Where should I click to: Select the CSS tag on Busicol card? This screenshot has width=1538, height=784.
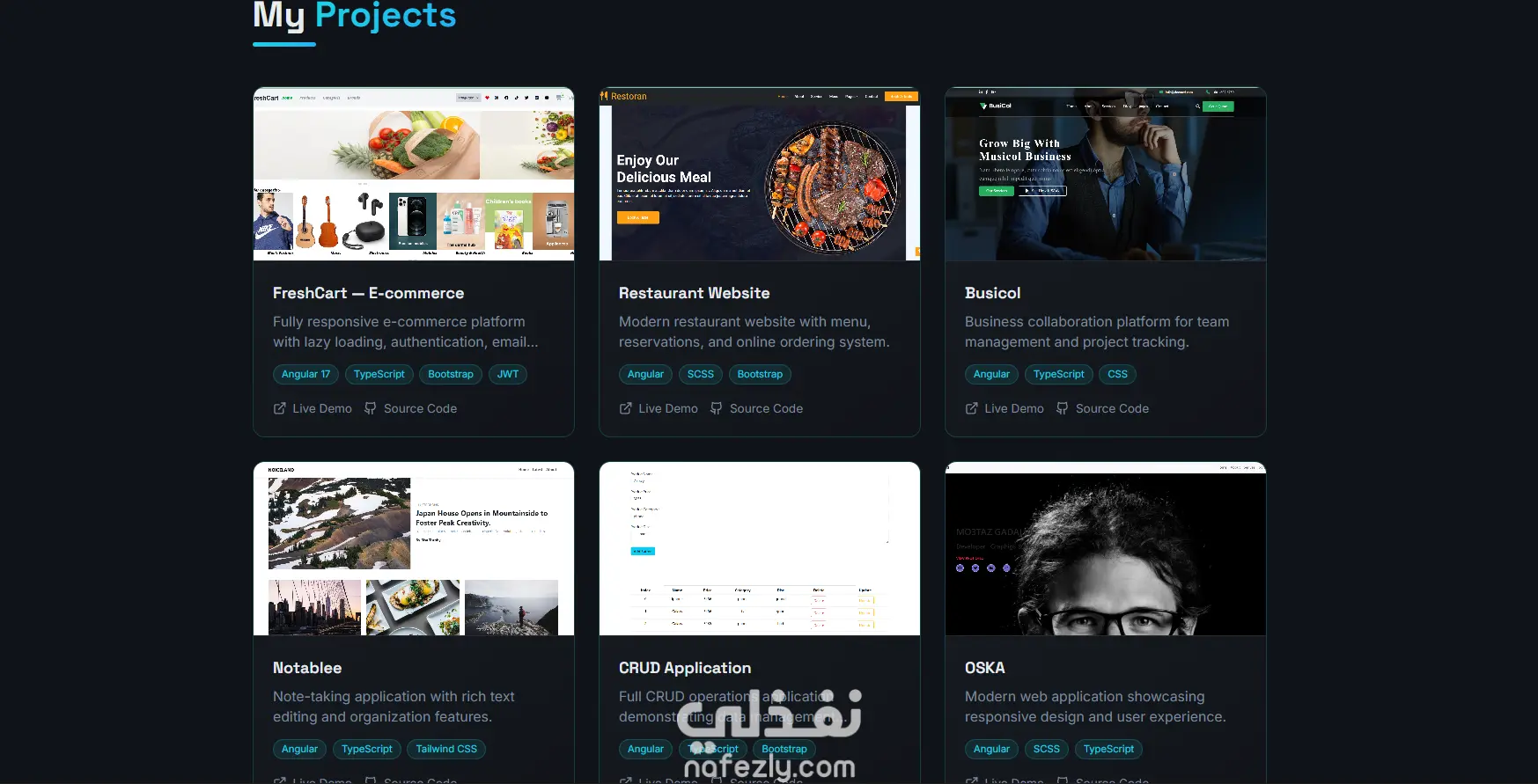coord(1117,374)
